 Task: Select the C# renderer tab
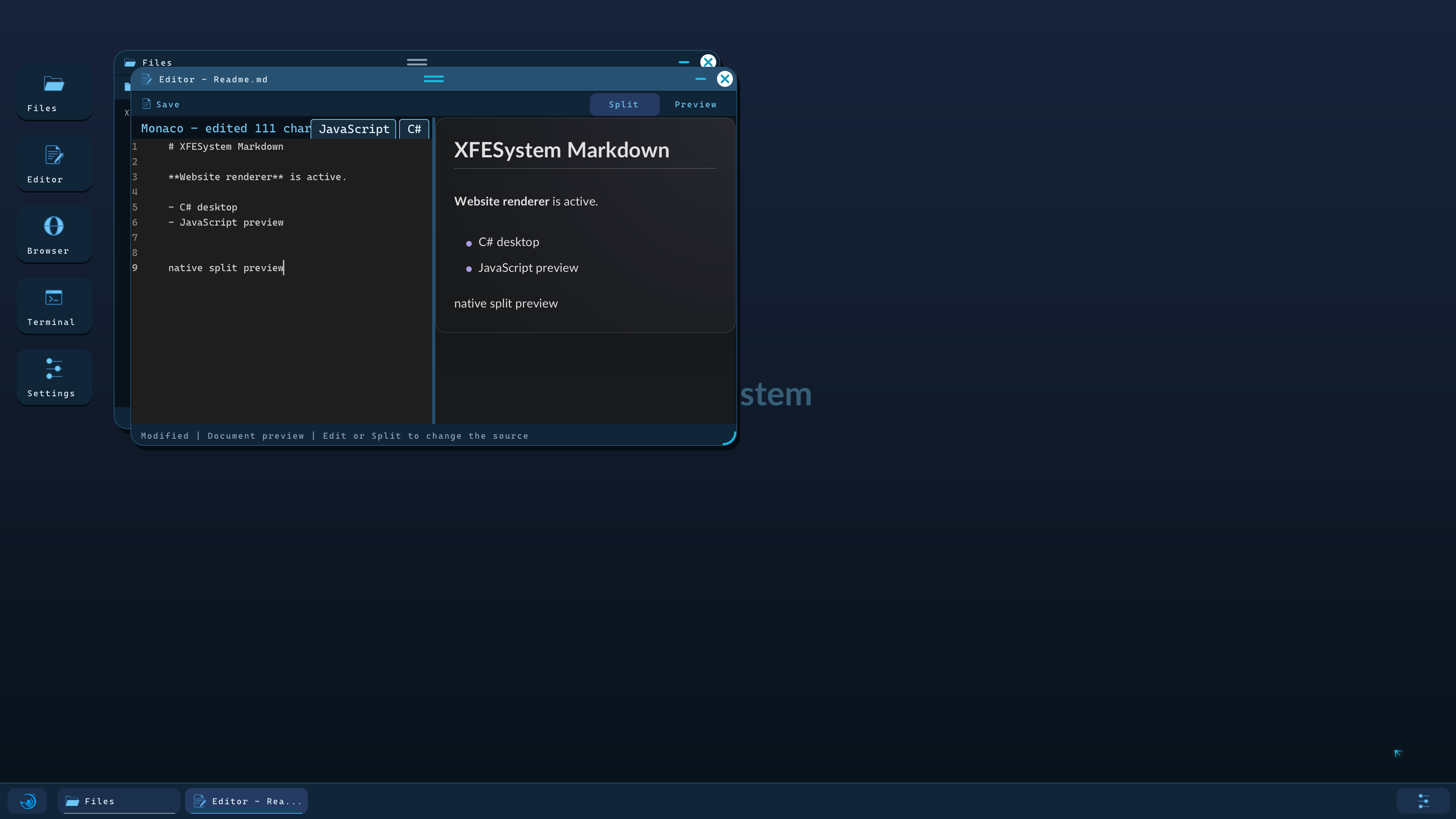click(x=414, y=129)
